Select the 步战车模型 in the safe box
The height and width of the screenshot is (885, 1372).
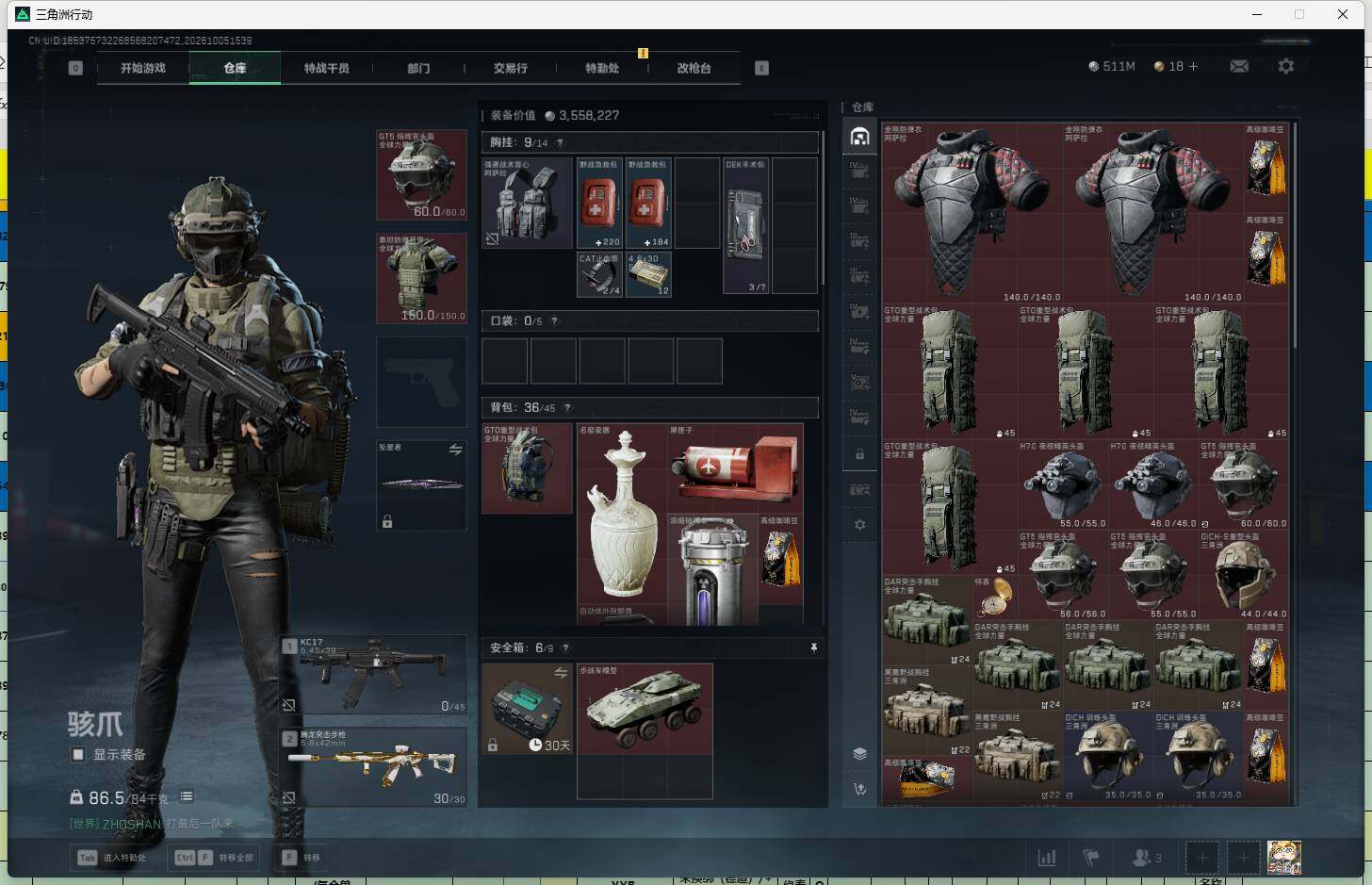pyautogui.click(x=645, y=709)
